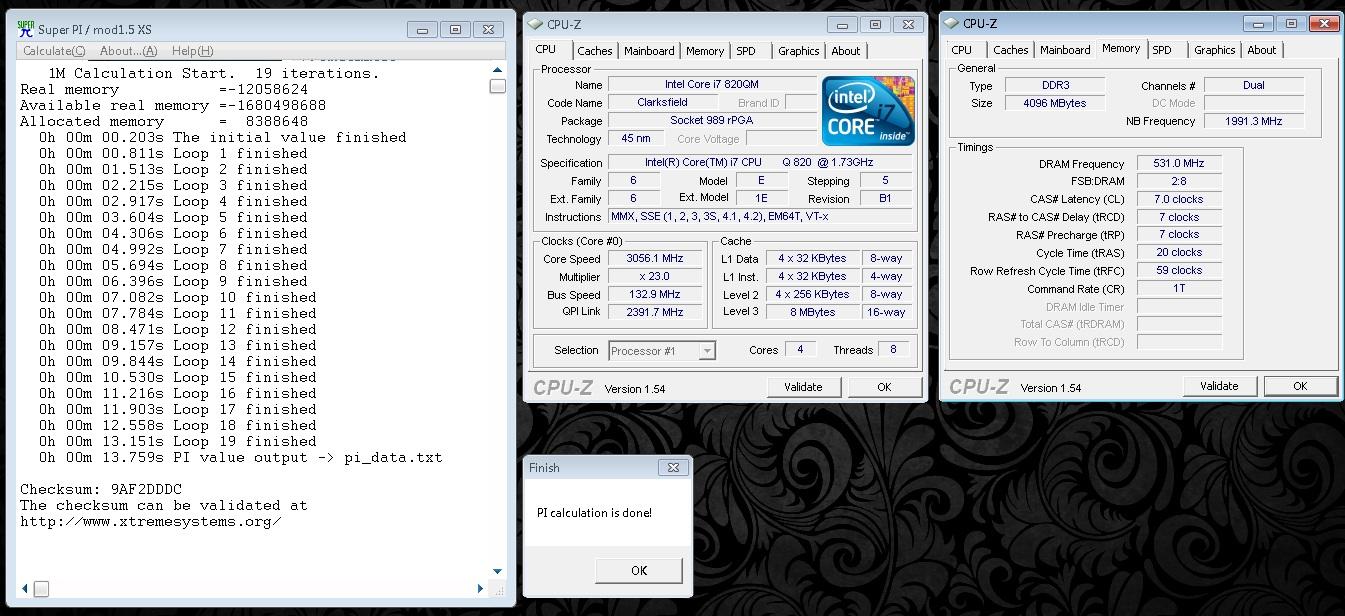Minimize the Super PI window
This screenshot has height=616, width=1345.
pos(422,30)
